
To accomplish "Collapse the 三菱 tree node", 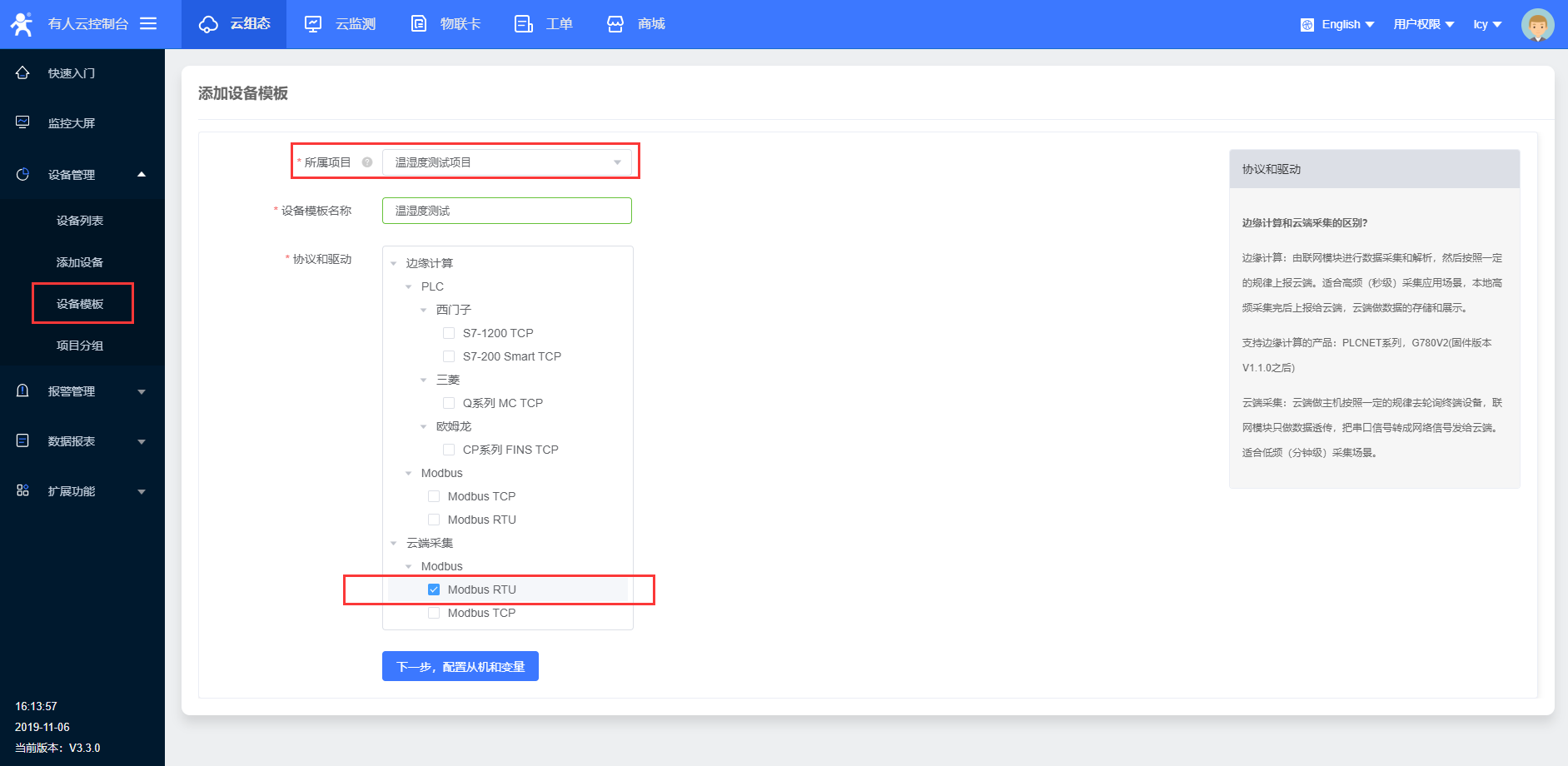I will pyautogui.click(x=424, y=380).
